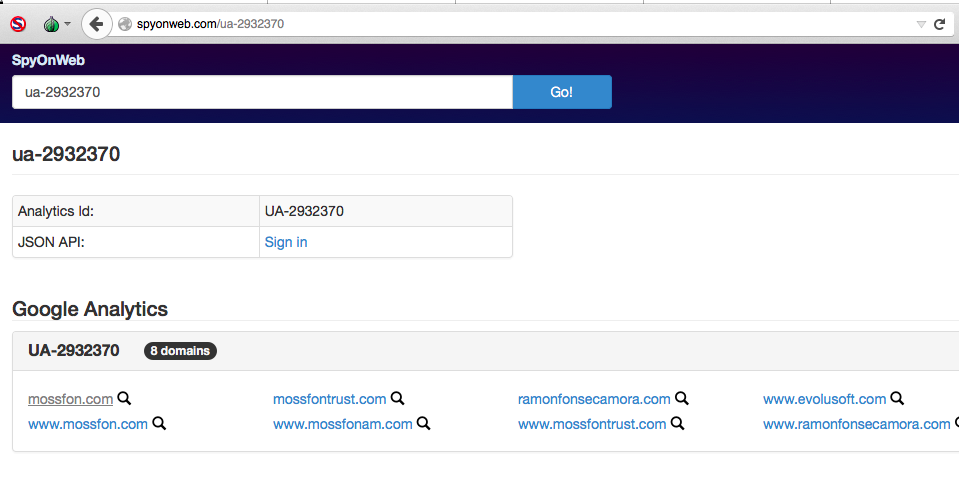Screen dimensions: 959x504
Task: Click the UA-2932370 panel heading
Action: click(x=73, y=350)
